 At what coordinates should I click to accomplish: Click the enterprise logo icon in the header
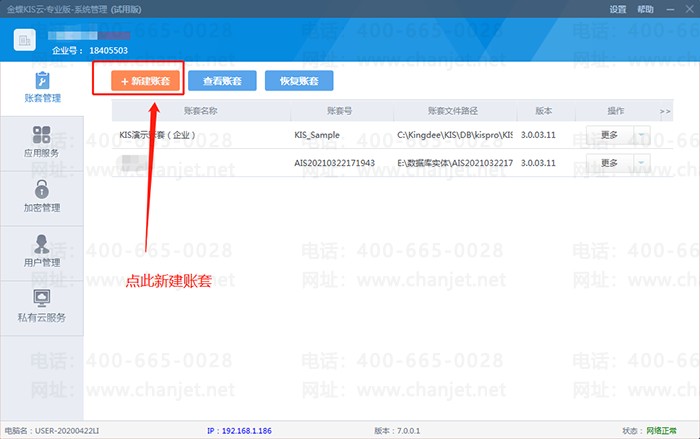[x=25, y=40]
